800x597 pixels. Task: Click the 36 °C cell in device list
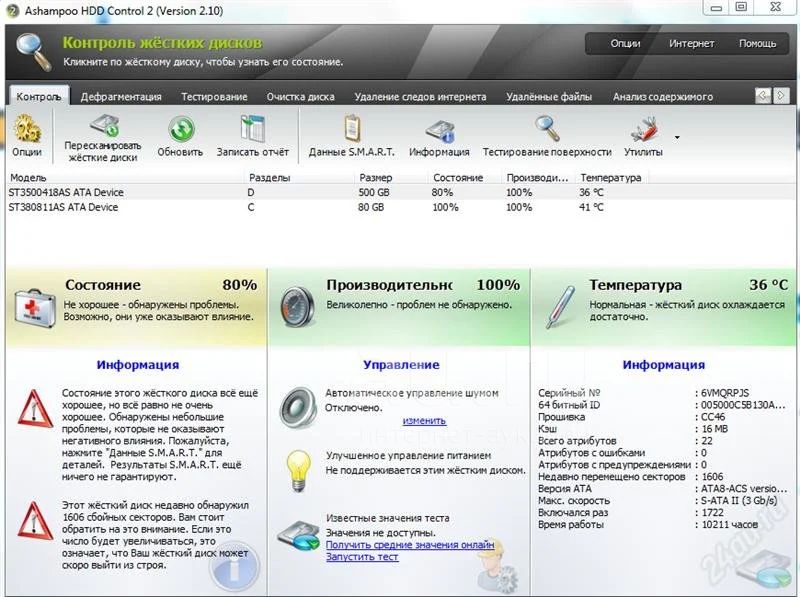pyautogui.click(x=591, y=192)
